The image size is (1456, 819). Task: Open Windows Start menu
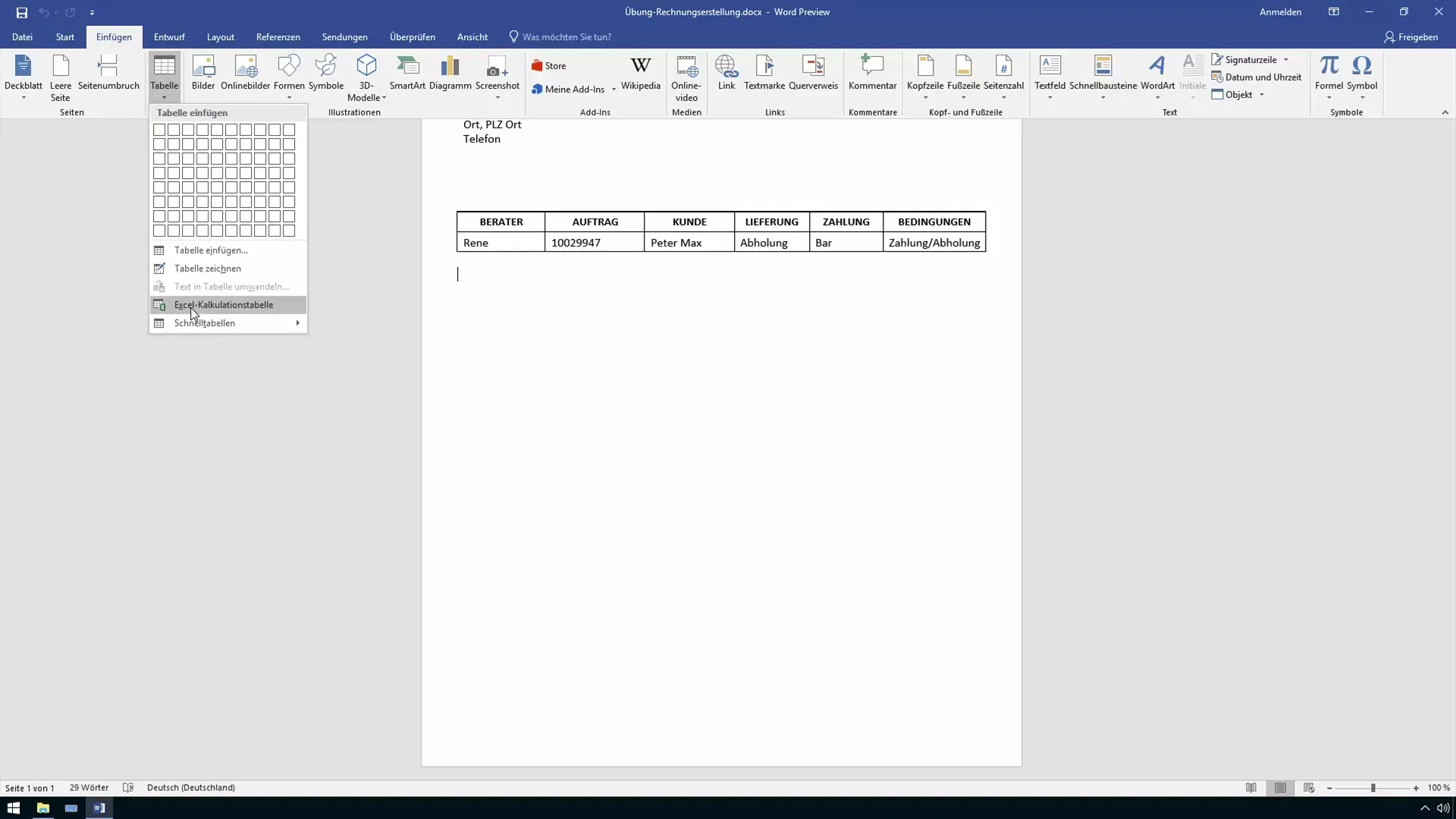[x=13, y=808]
